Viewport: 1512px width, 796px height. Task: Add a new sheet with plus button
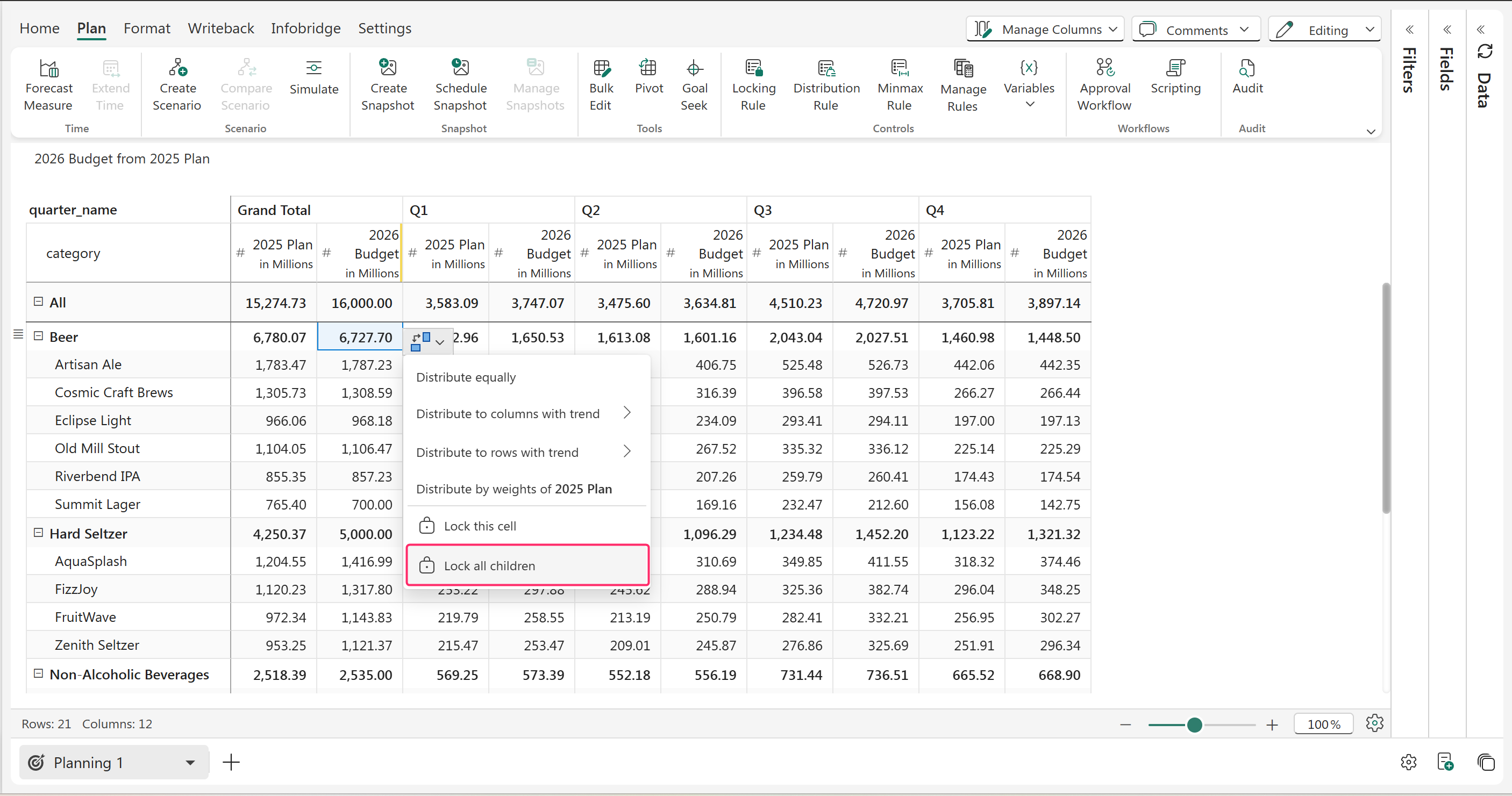tap(231, 763)
